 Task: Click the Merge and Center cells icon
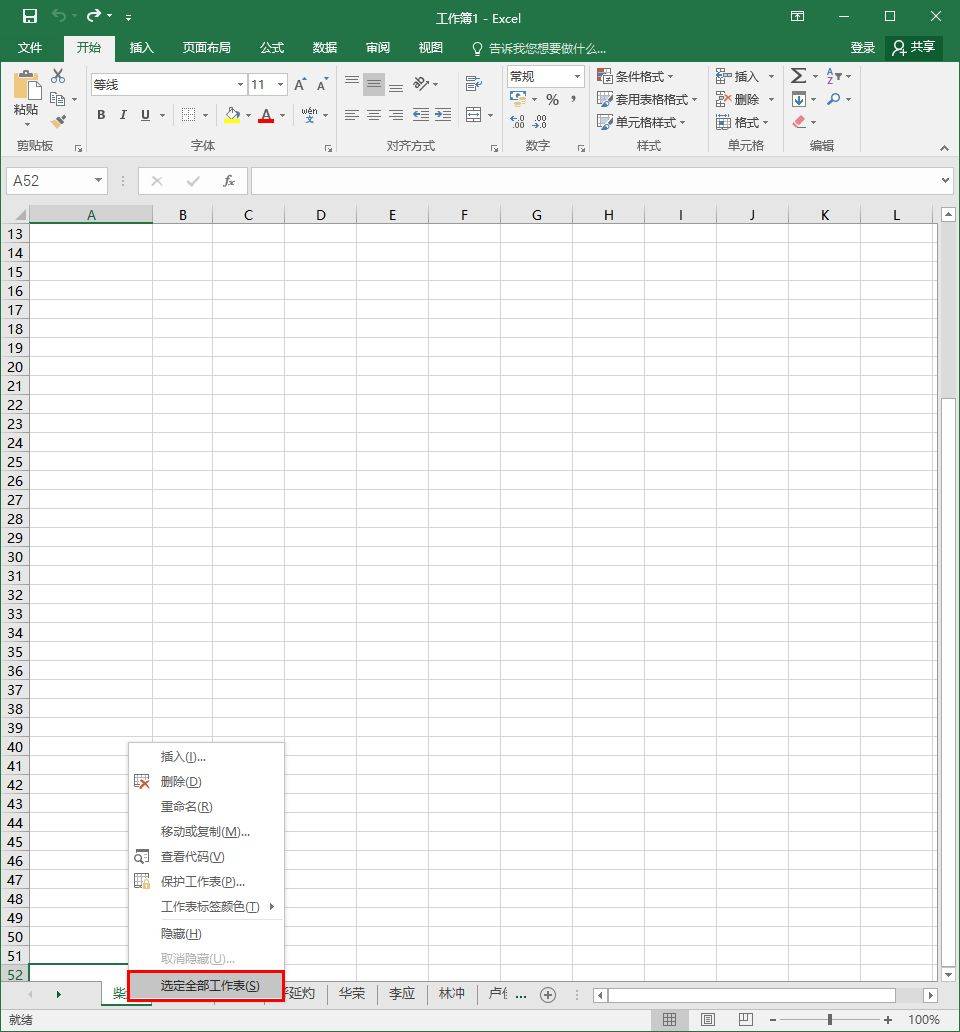click(474, 115)
